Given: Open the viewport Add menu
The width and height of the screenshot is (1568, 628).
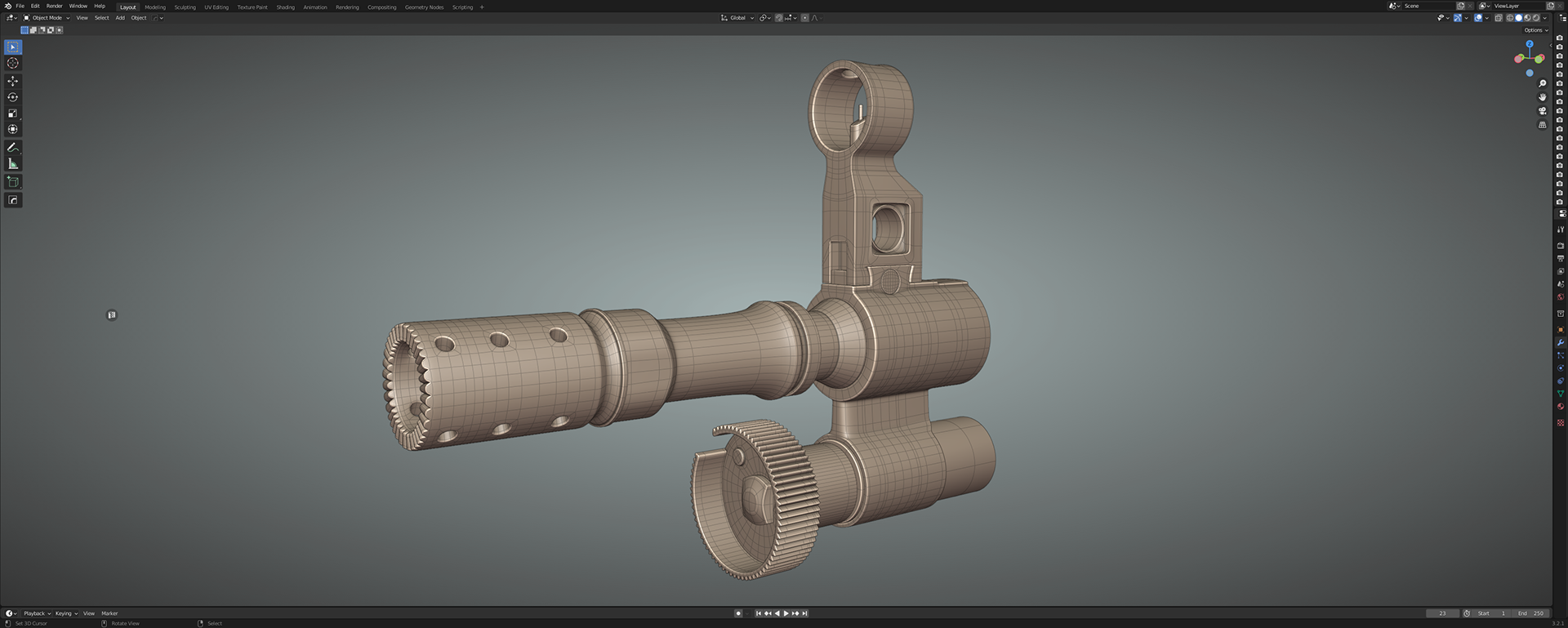Looking at the screenshot, I should click(x=120, y=18).
